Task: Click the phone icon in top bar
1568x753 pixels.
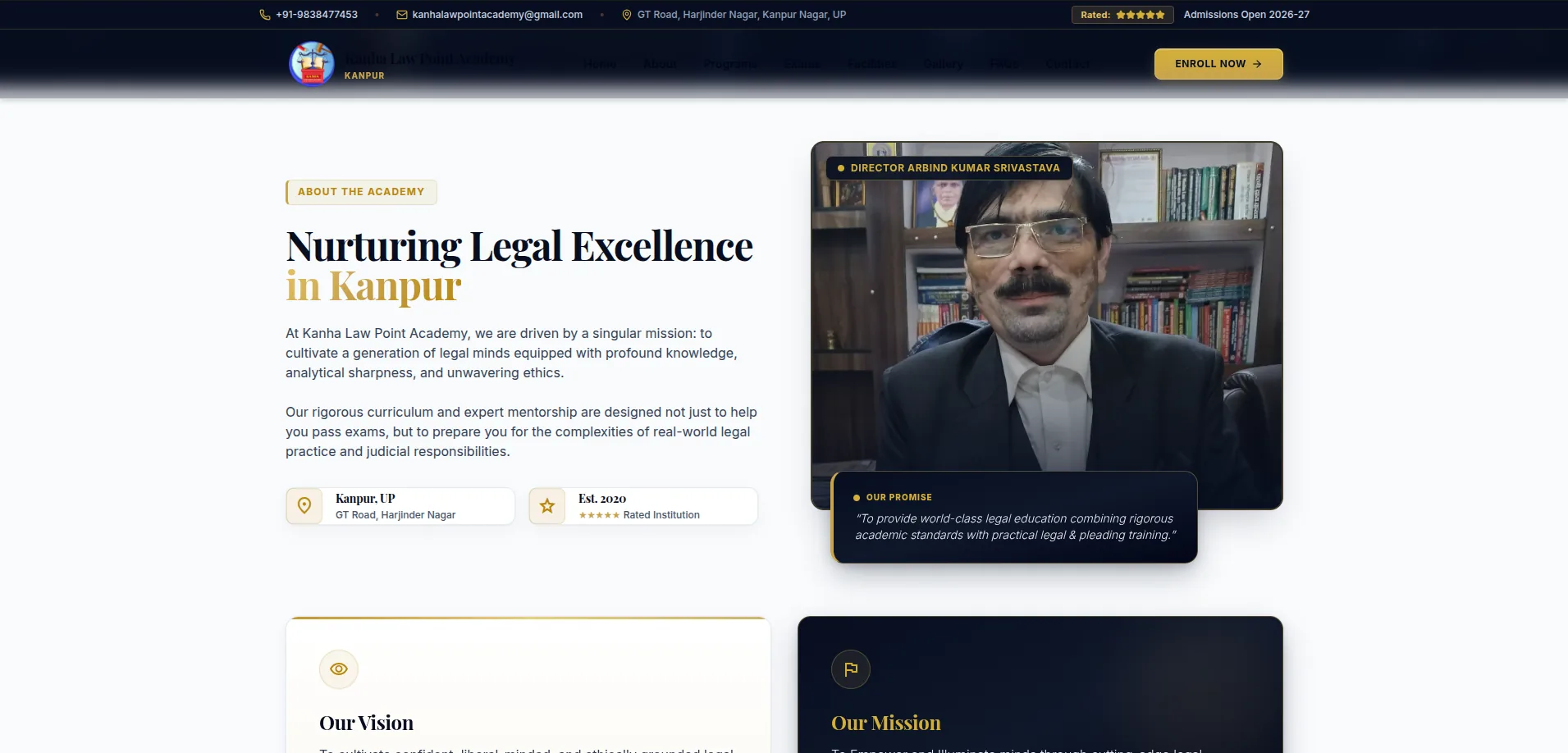Action: pyautogui.click(x=265, y=15)
